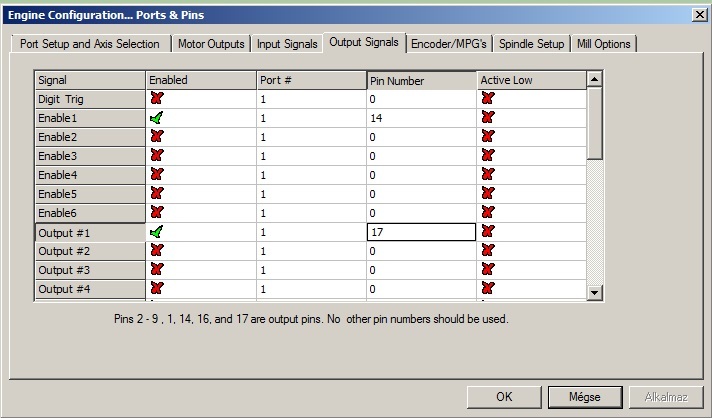
Task: Toggle Output #1 green Enabled checkmark
Action: (x=157, y=232)
